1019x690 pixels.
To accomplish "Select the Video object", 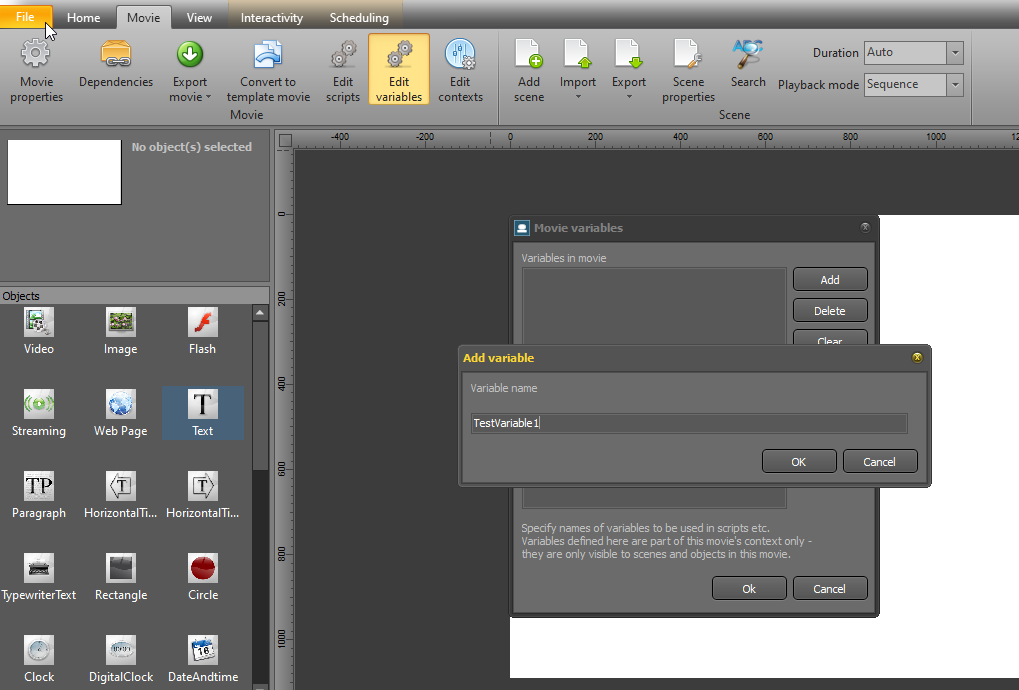I will click(38, 331).
